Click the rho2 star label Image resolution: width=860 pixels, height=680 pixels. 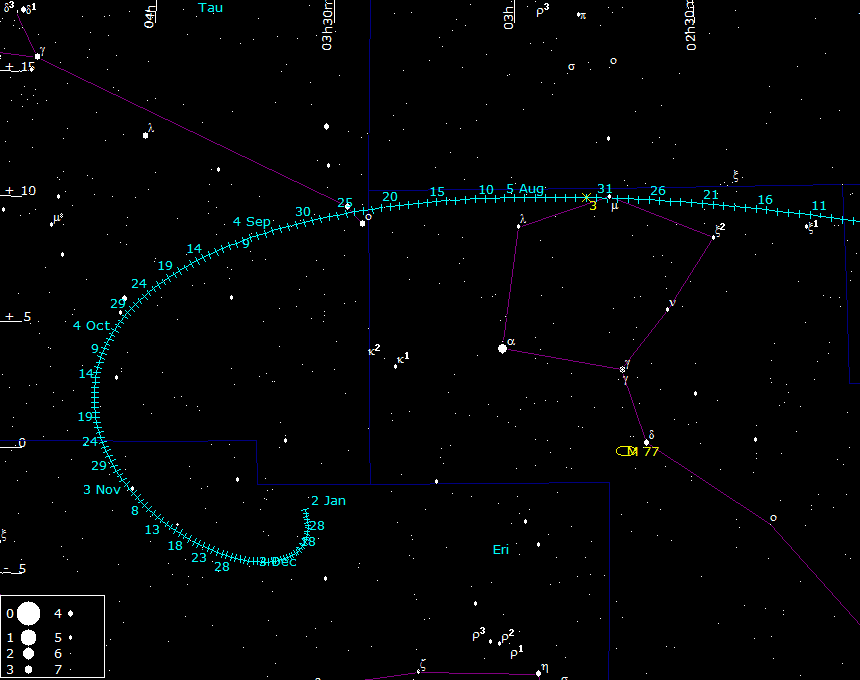pos(508,636)
